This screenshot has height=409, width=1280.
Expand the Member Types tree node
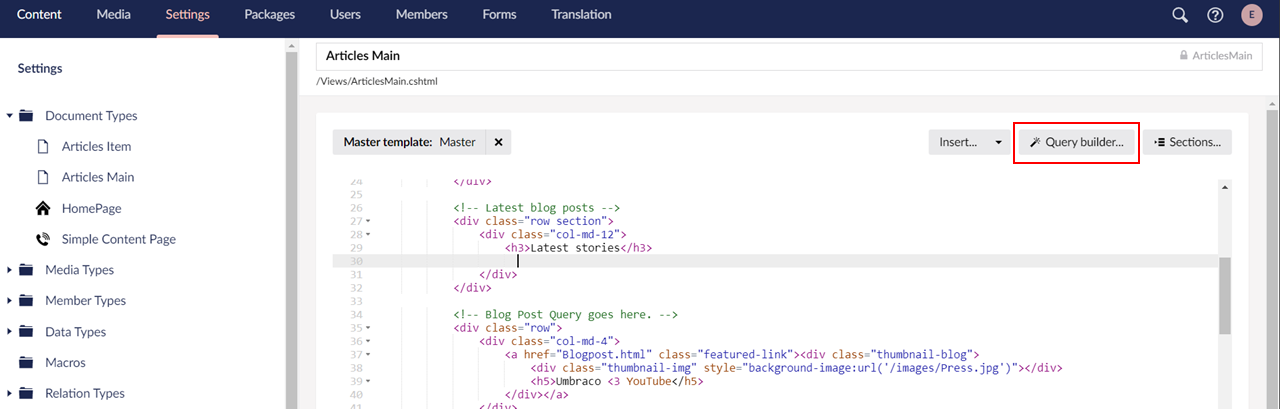[x=9, y=301]
